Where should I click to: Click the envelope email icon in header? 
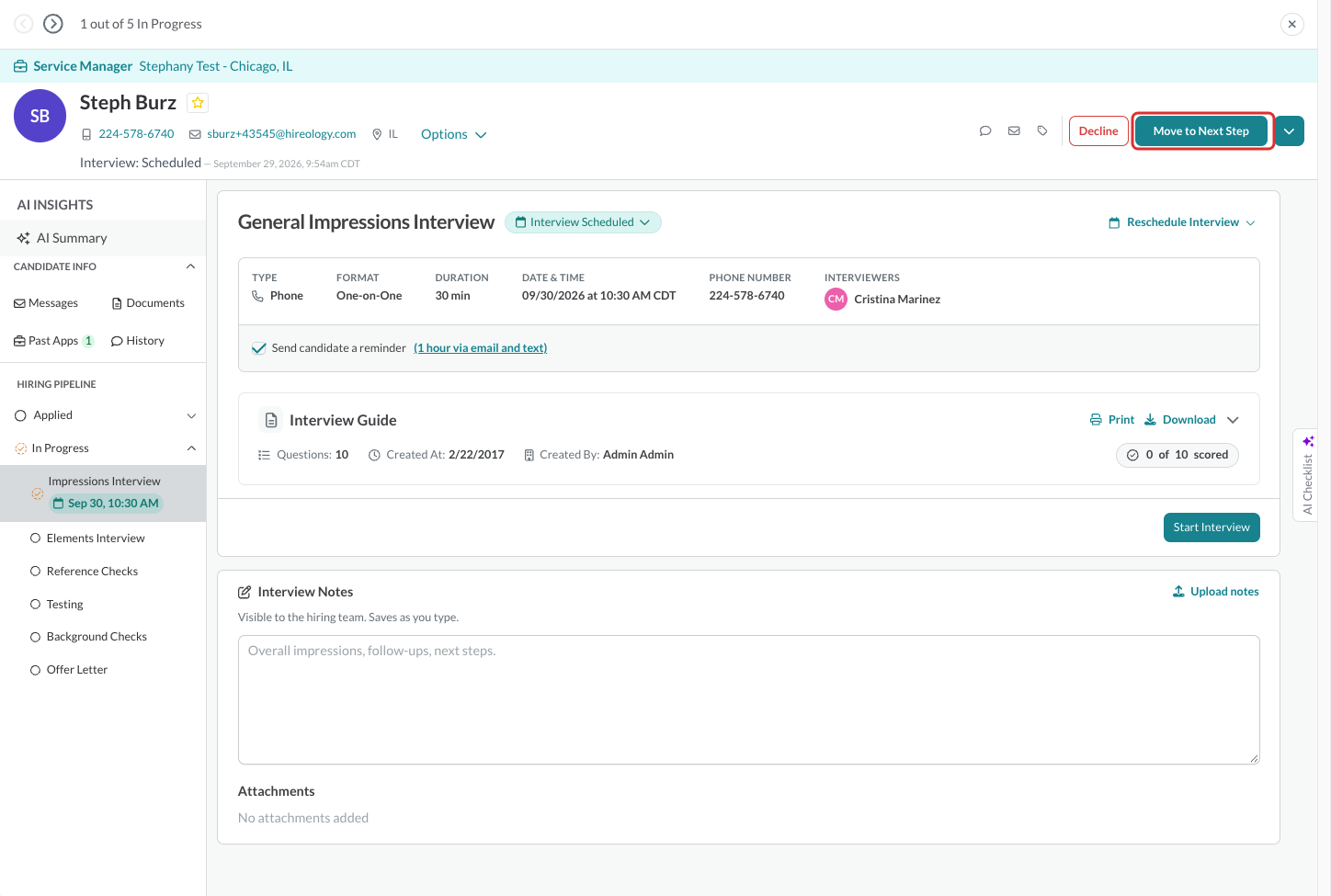coord(1014,131)
